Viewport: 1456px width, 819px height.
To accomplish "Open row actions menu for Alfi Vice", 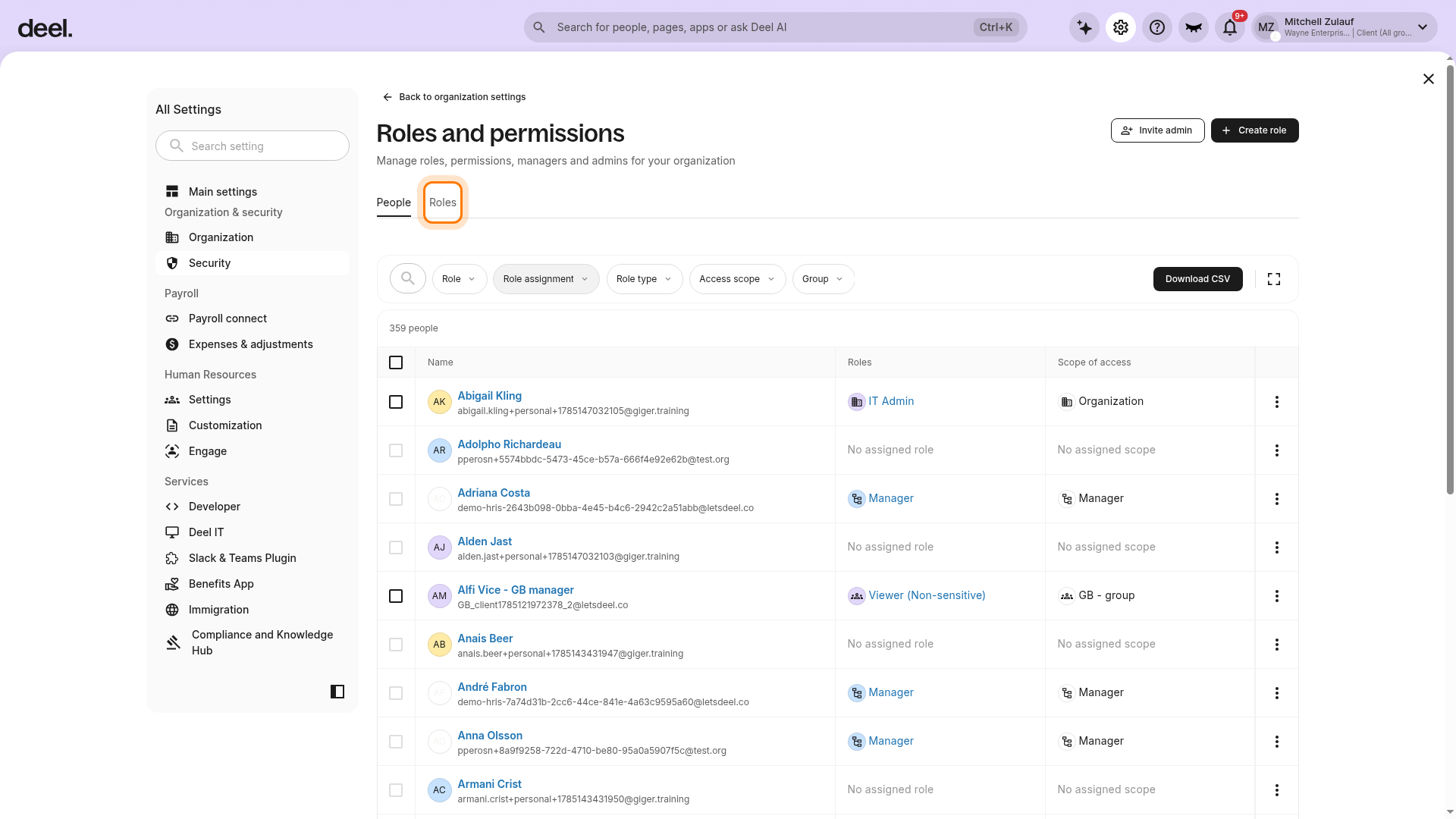I will [x=1277, y=596].
